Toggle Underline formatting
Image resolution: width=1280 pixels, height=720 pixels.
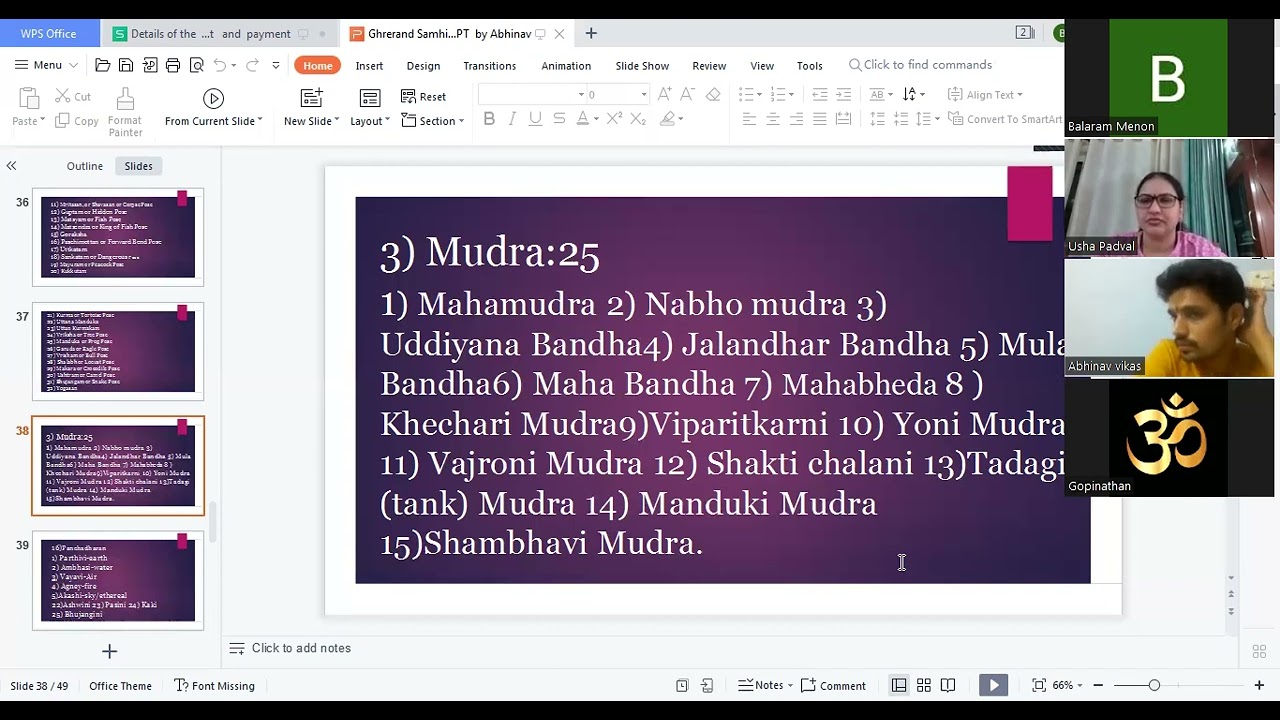535,119
